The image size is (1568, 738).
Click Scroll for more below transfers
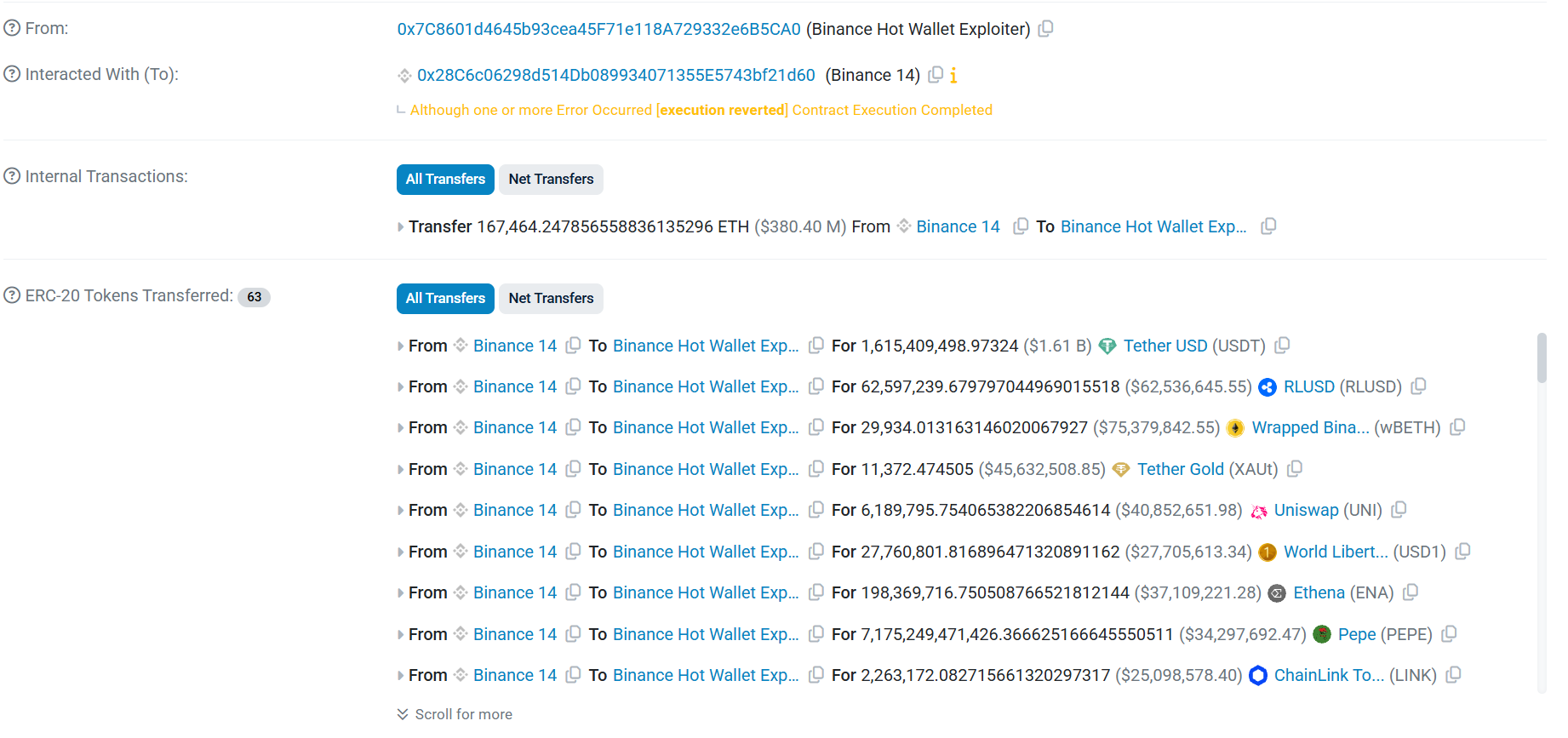click(455, 714)
